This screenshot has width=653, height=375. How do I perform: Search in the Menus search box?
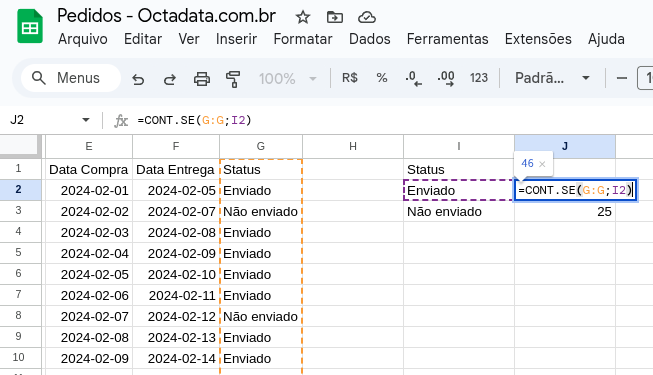(x=71, y=78)
